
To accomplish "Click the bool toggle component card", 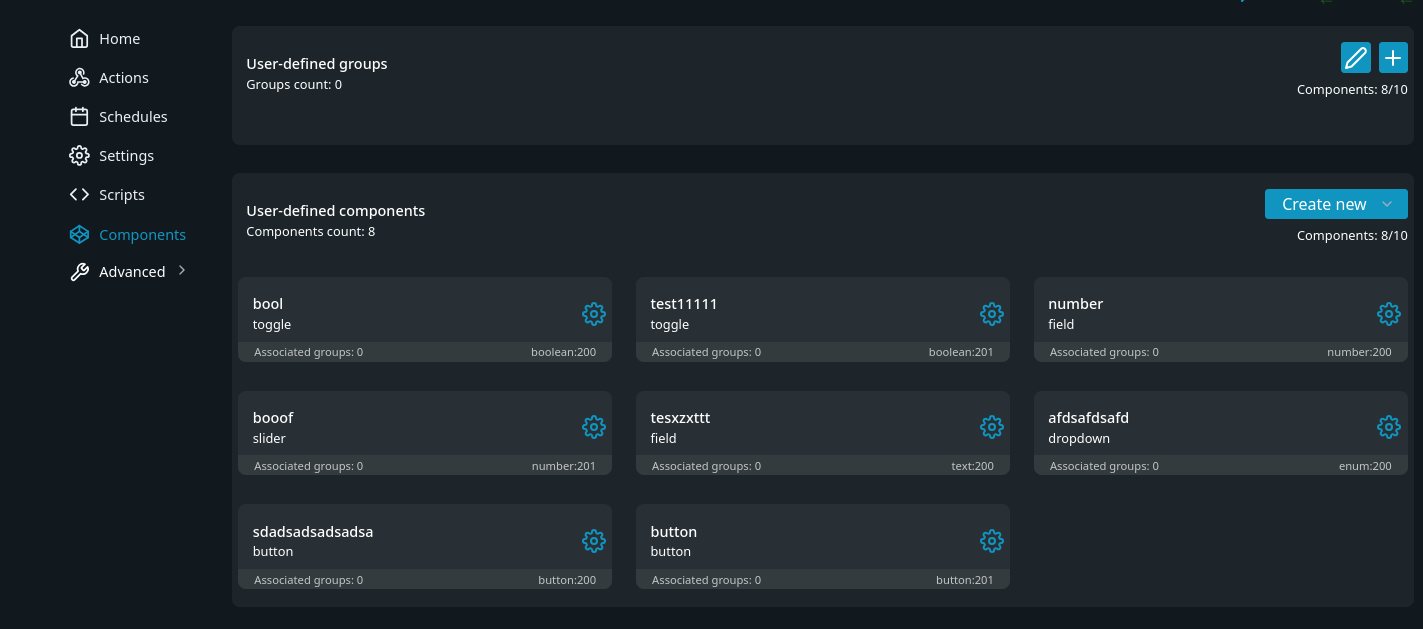I will point(400,314).
